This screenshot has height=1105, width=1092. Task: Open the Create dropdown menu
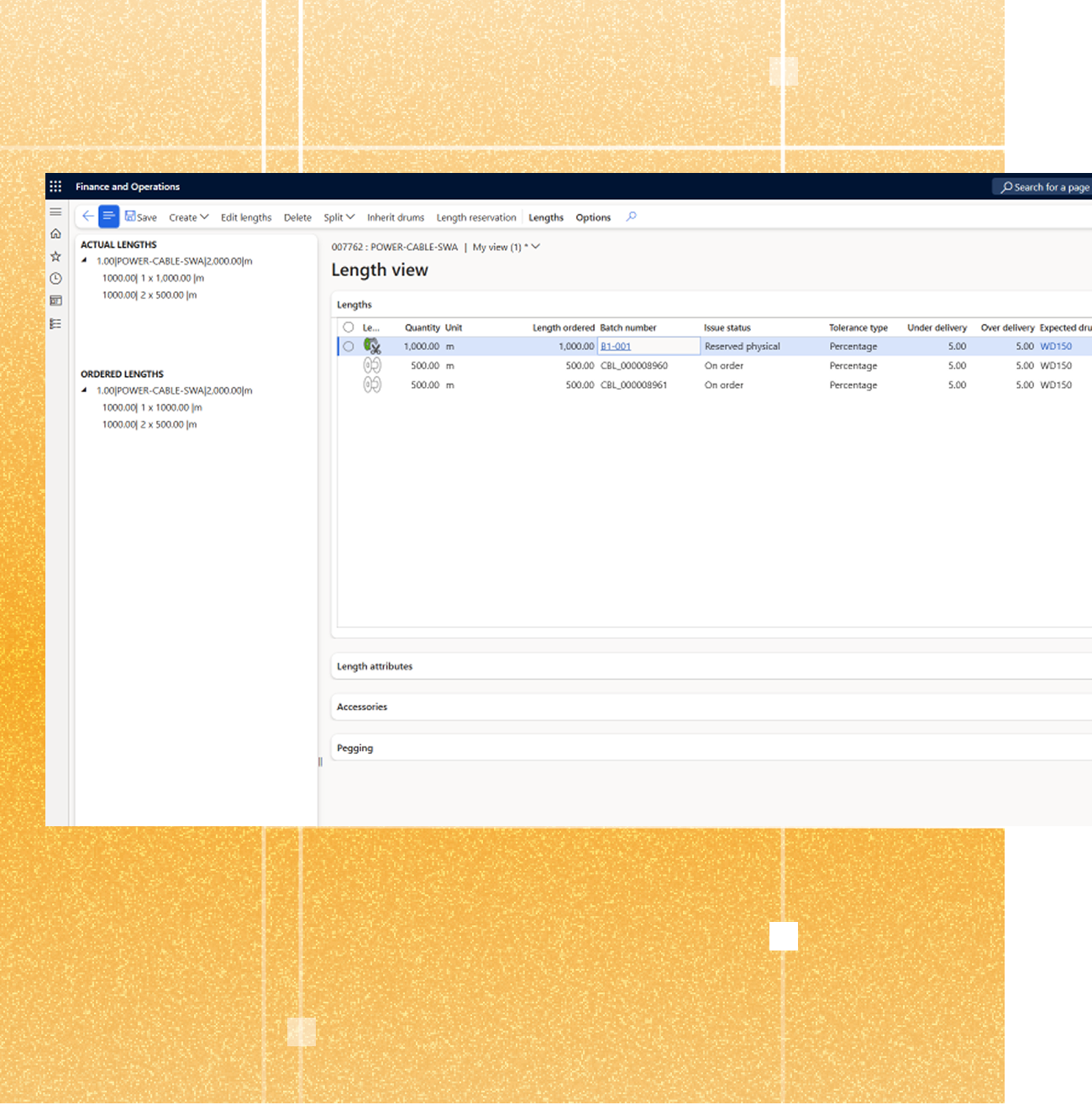click(188, 217)
